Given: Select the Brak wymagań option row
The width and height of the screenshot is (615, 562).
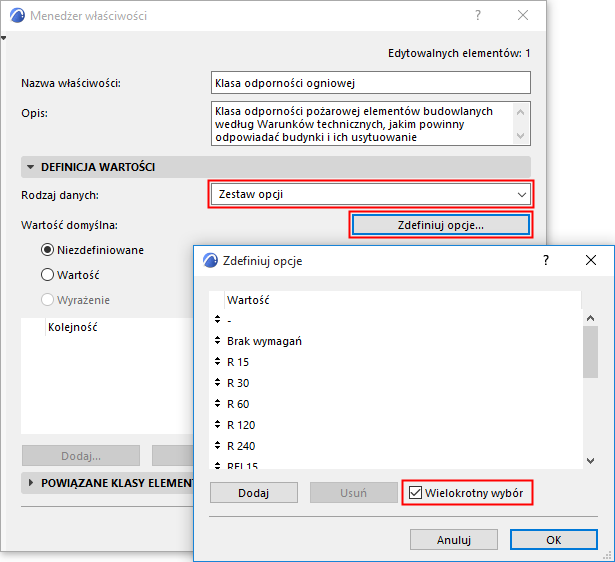Looking at the screenshot, I should (x=396, y=341).
